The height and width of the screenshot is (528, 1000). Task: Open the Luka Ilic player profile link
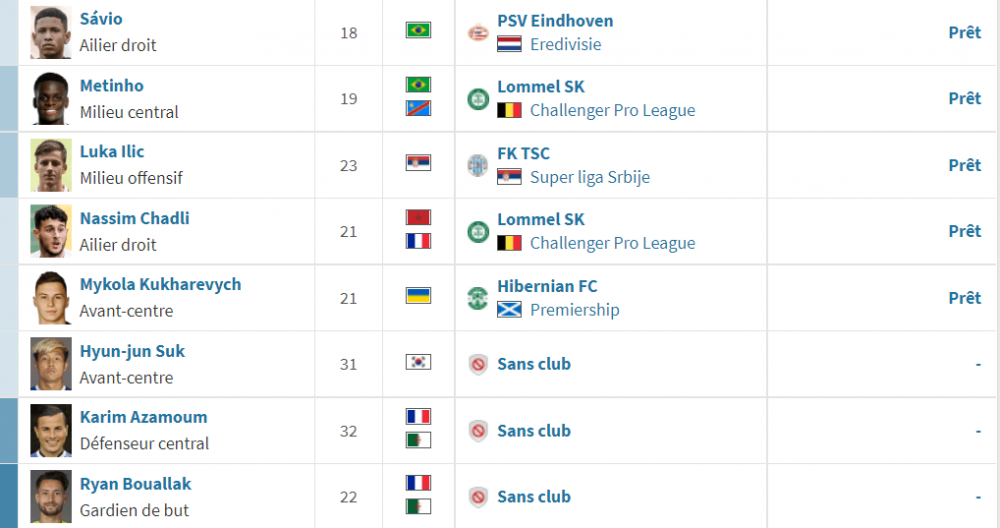pos(112,152)
